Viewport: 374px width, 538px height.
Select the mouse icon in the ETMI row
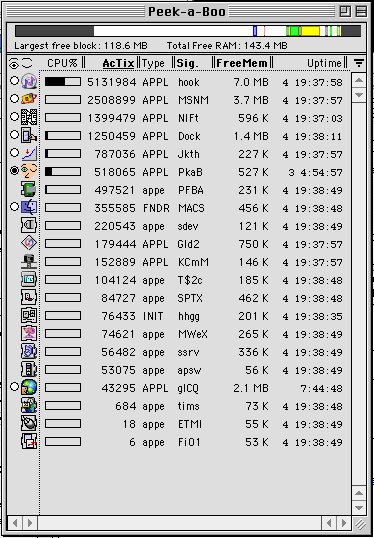29,423
